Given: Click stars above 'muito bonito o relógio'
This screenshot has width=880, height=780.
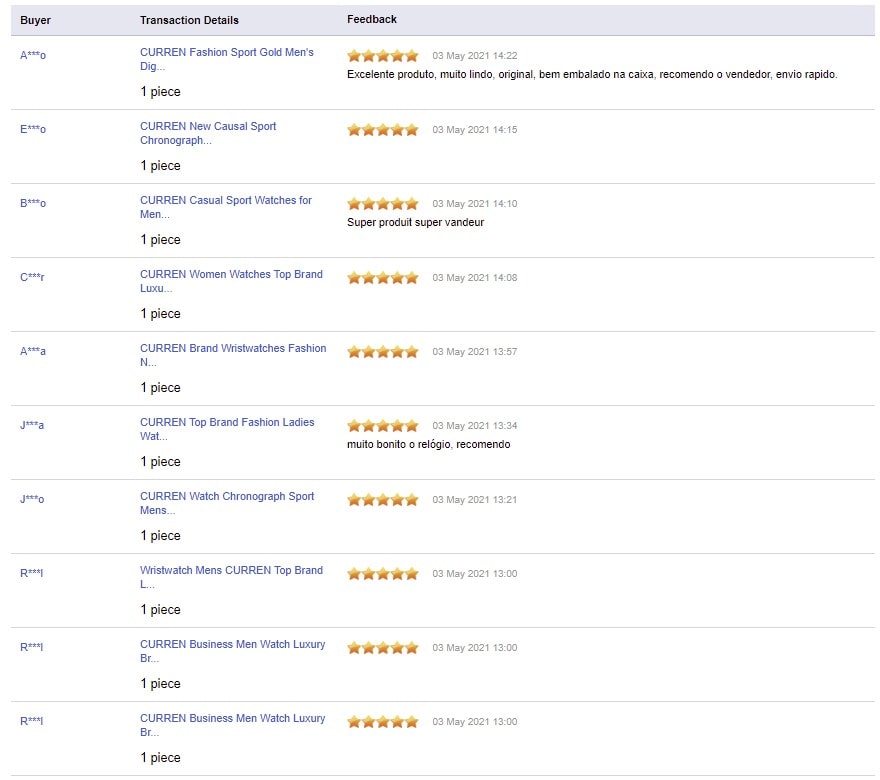Looking at the screenshot, I should point(383,426).
